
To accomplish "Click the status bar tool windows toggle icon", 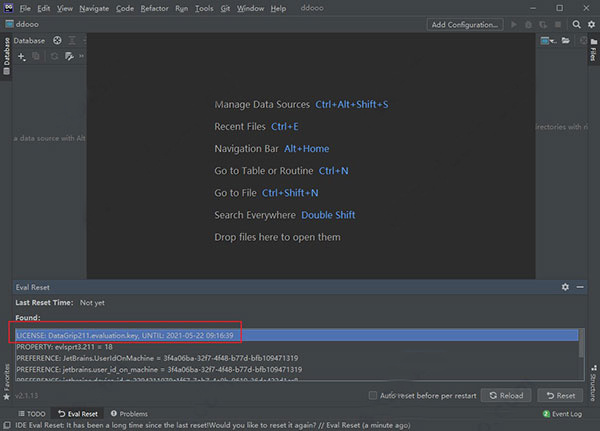I will [7, 425].
